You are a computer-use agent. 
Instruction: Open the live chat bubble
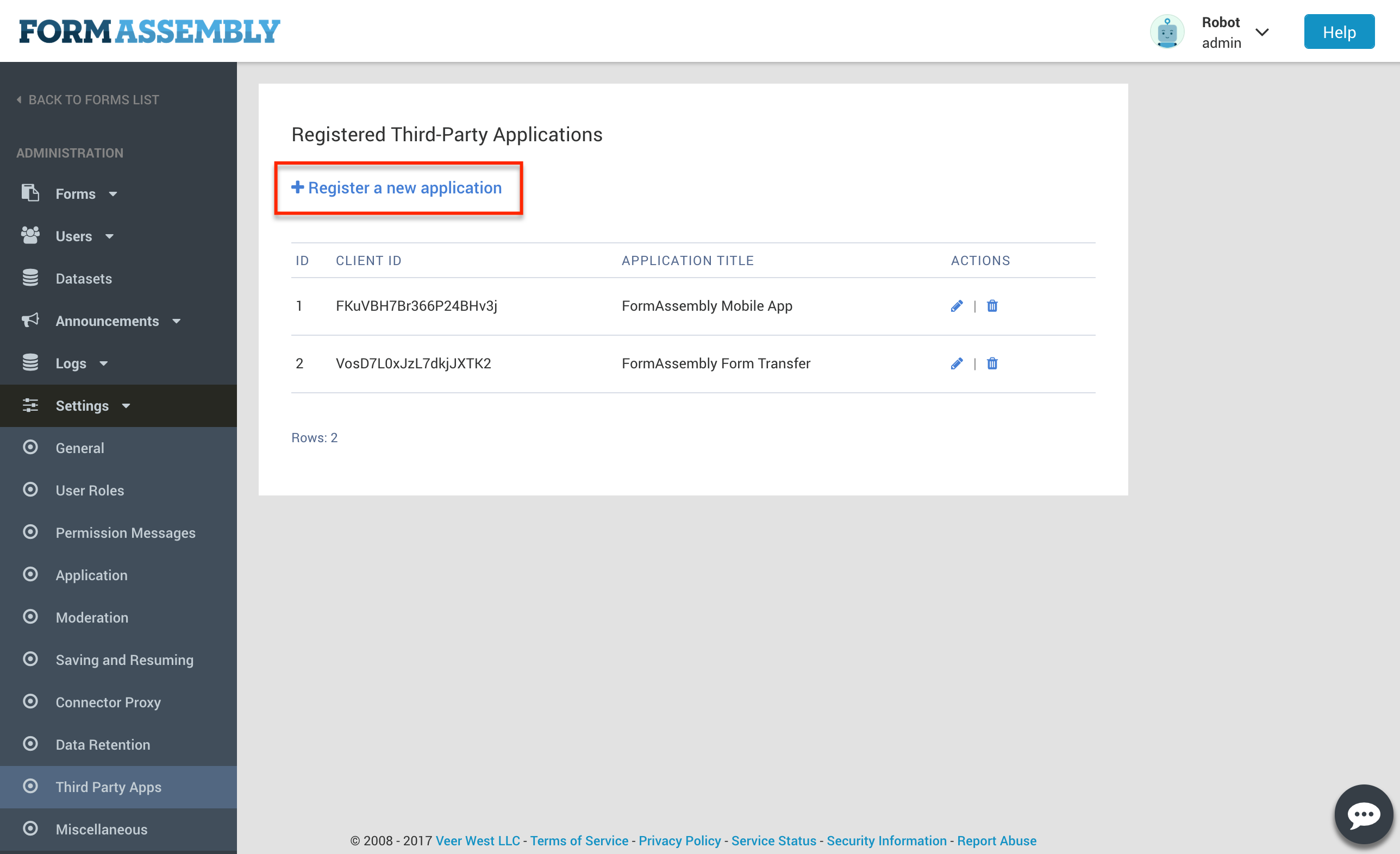(1363, 815)
